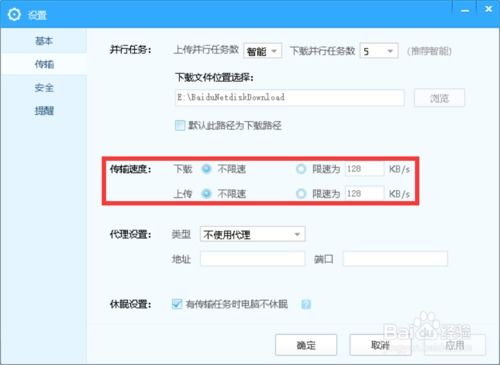500x365 pixels.
Task: Check 默认此路径为下载路径 checkbox
Action: [x=180, y=126]
